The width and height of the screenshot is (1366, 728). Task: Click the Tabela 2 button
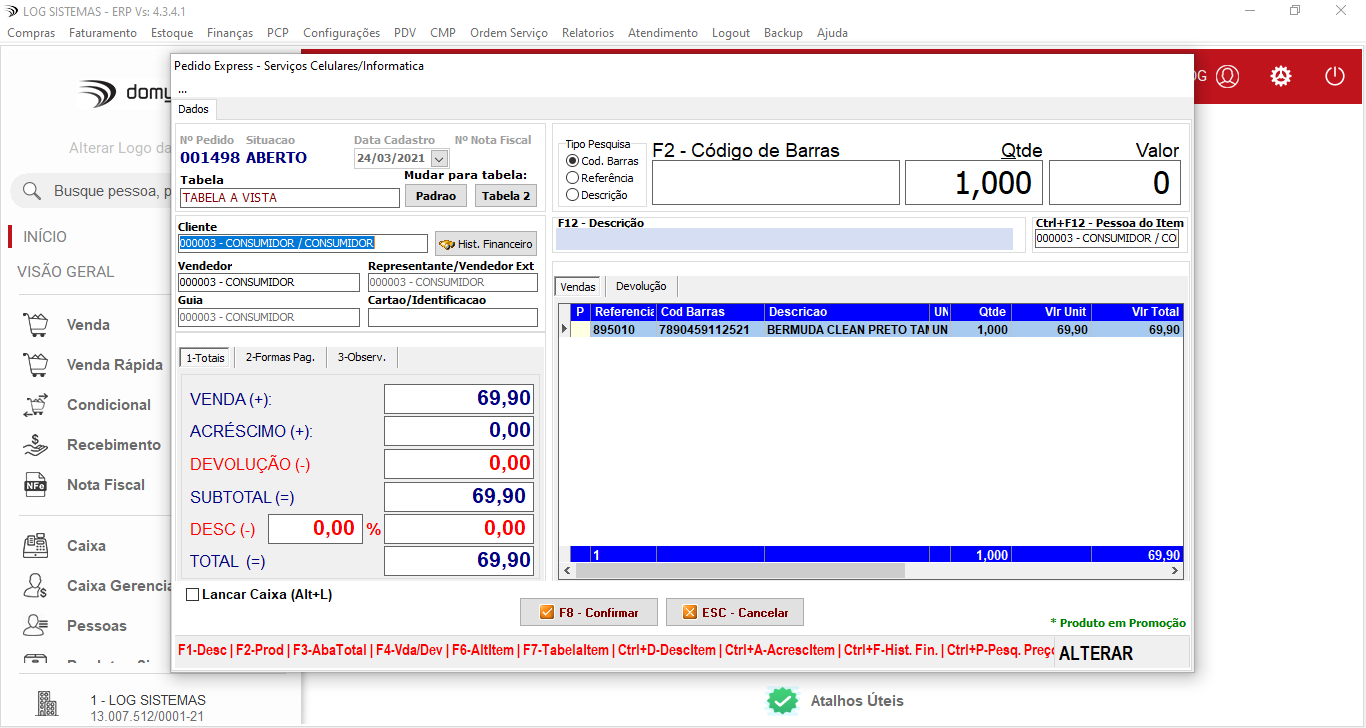point(507,196)
